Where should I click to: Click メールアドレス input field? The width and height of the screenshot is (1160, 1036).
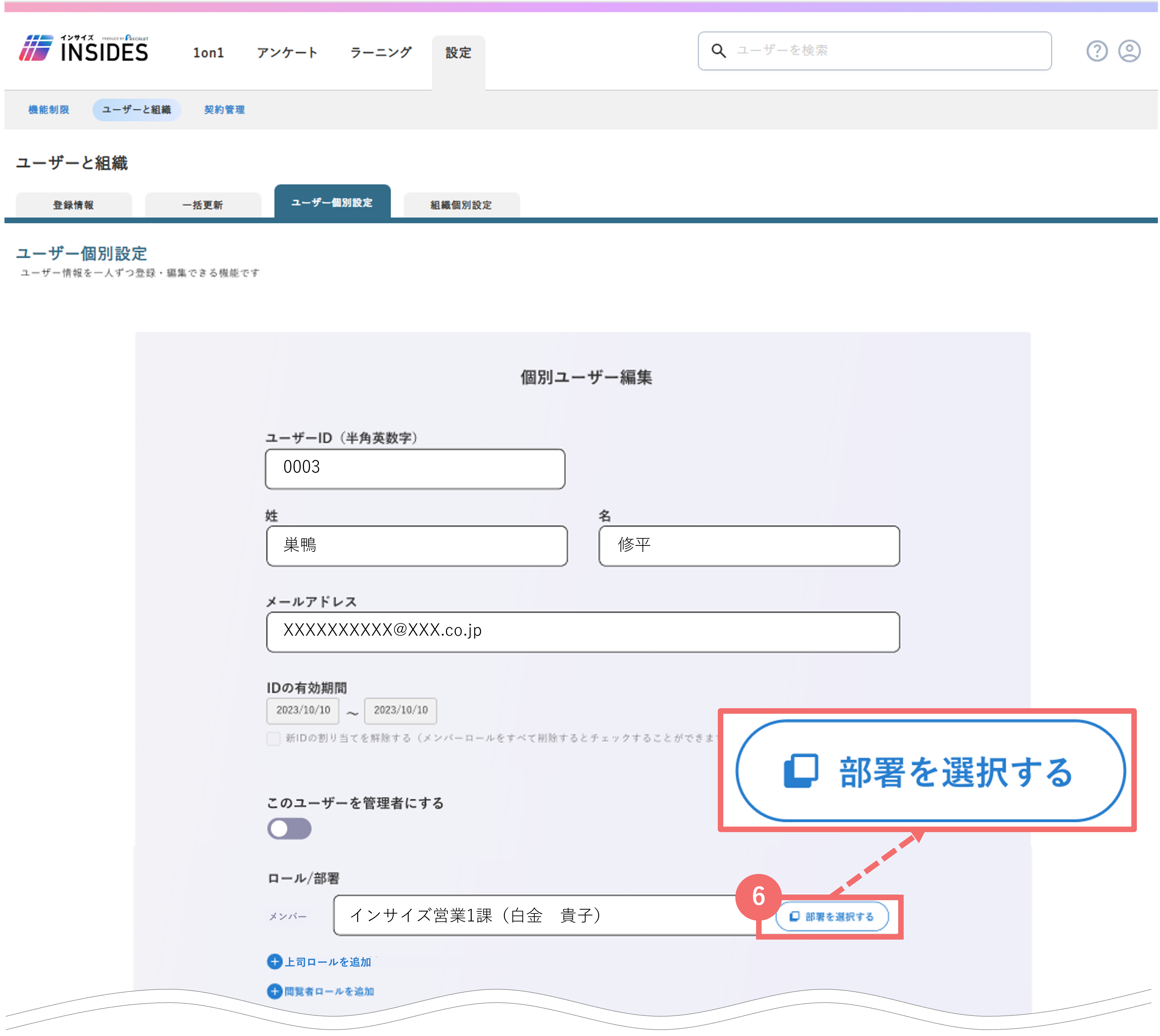tap(583, 633)
